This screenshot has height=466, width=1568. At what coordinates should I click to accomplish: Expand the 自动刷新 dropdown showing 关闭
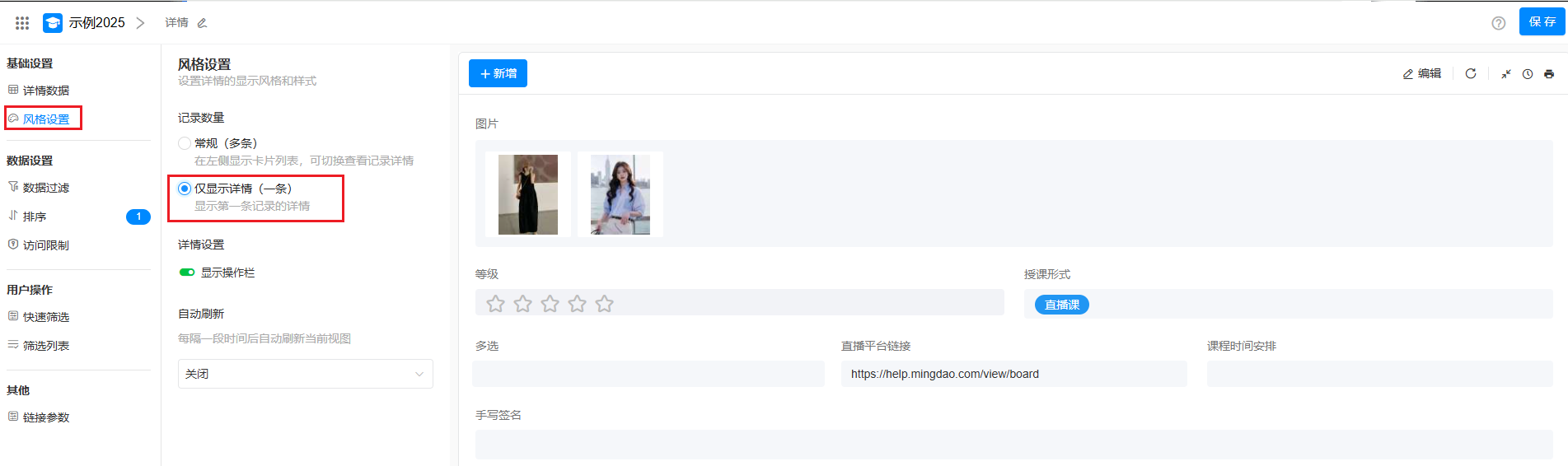pos(305,374)
